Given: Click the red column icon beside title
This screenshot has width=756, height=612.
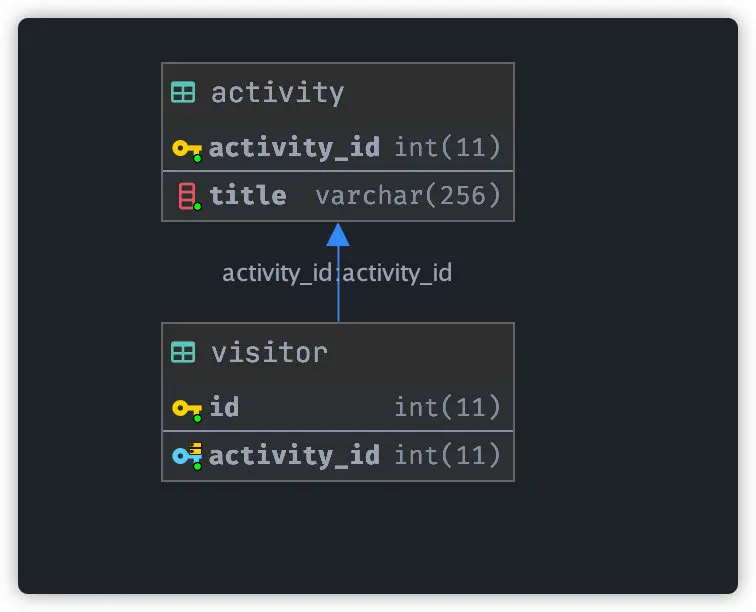Looking at the screenshot, I should coord(189,196).
